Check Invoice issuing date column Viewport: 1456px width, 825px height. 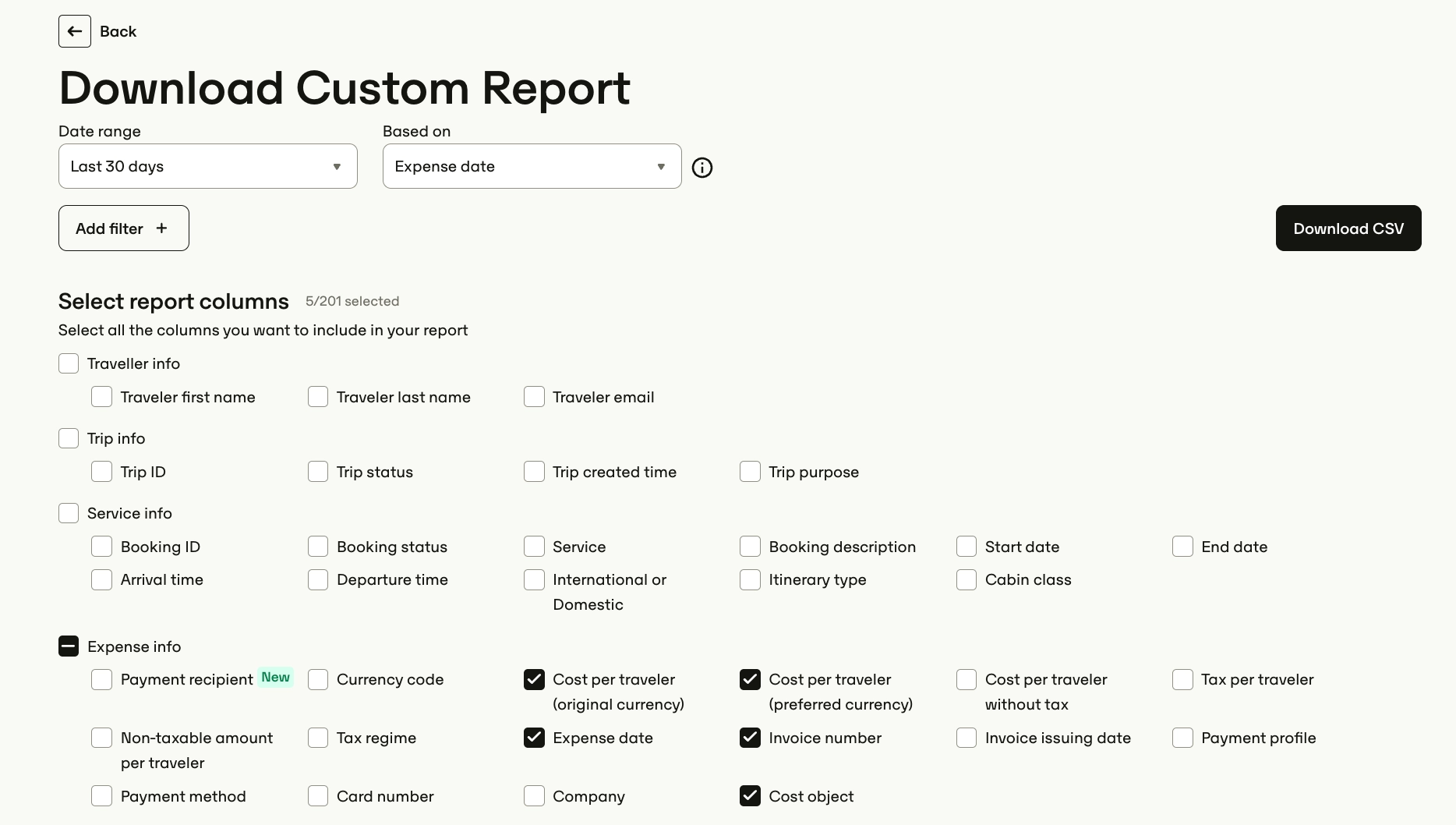[967, 738]
